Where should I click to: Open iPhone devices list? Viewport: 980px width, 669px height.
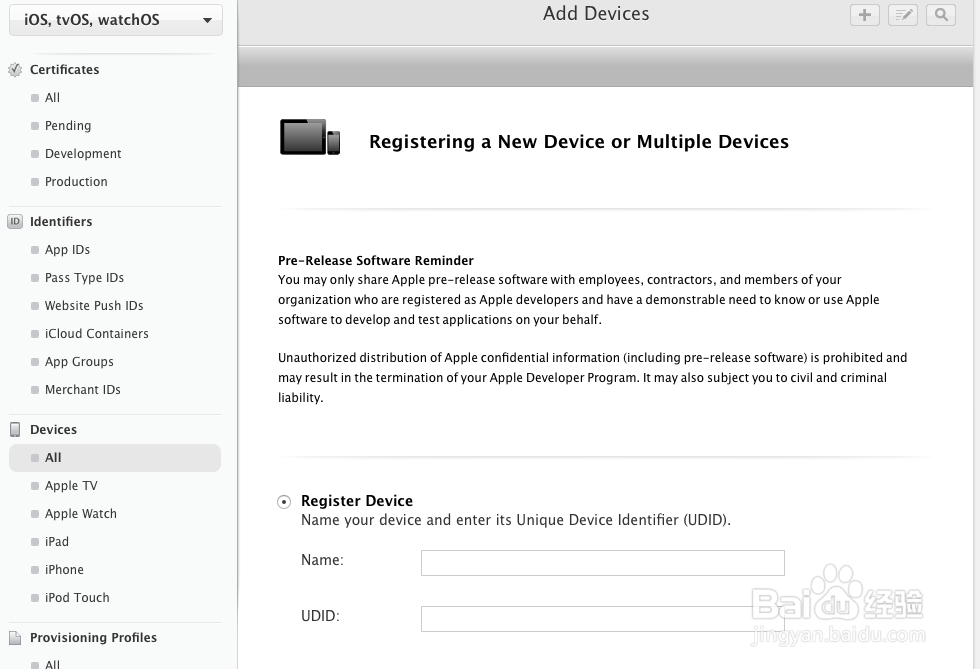point(64,570)
